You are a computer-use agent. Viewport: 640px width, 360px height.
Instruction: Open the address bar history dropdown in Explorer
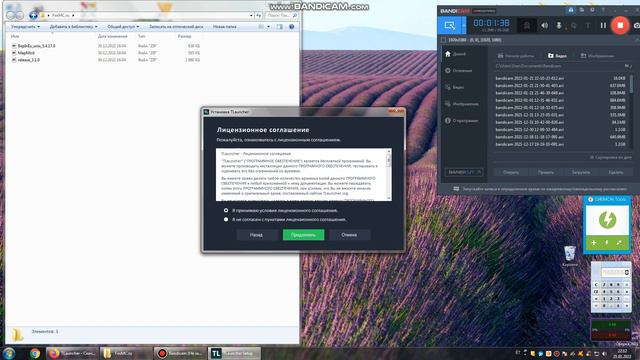pyautogui.click(x=251, y=15)
